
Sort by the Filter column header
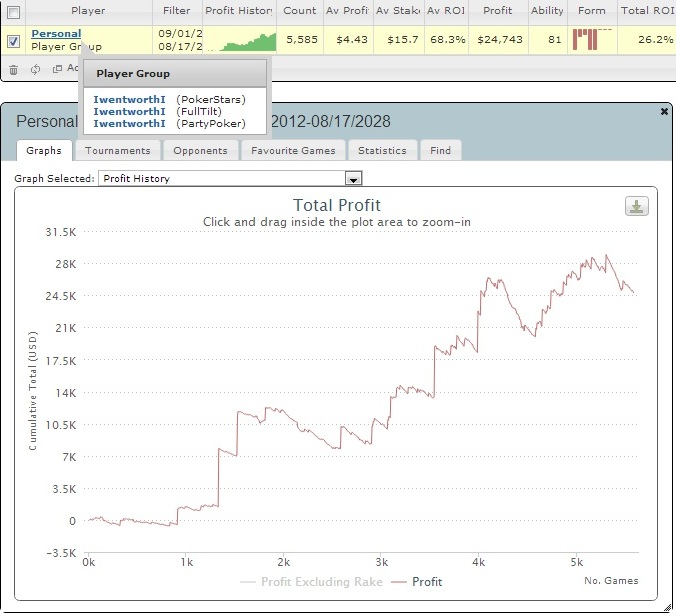pyautogui.click(x=177, y=11)
